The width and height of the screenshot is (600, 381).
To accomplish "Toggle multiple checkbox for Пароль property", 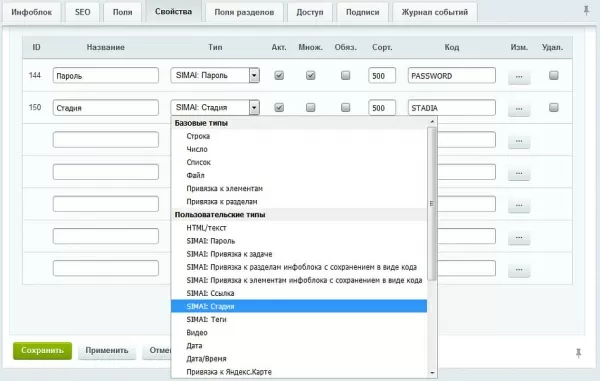I will click(x=311, y=75).
